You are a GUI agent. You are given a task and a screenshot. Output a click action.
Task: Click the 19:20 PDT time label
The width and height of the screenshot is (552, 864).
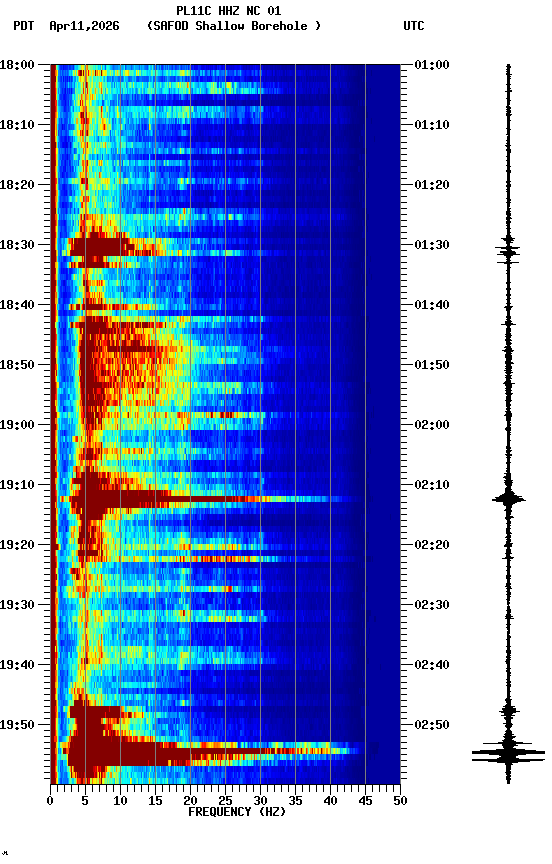point(17,546)
